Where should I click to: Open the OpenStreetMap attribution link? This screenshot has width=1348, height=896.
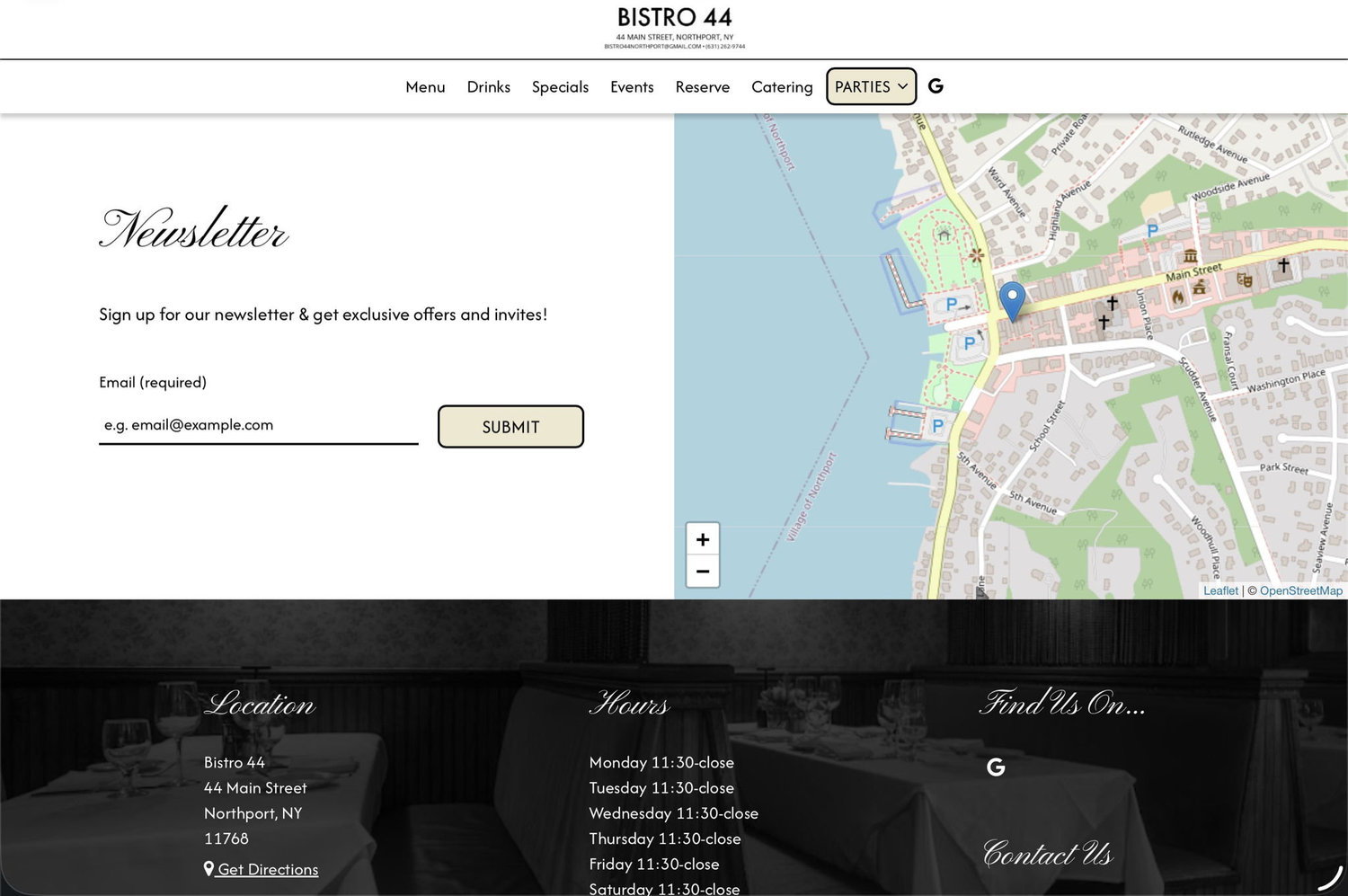1300,590
